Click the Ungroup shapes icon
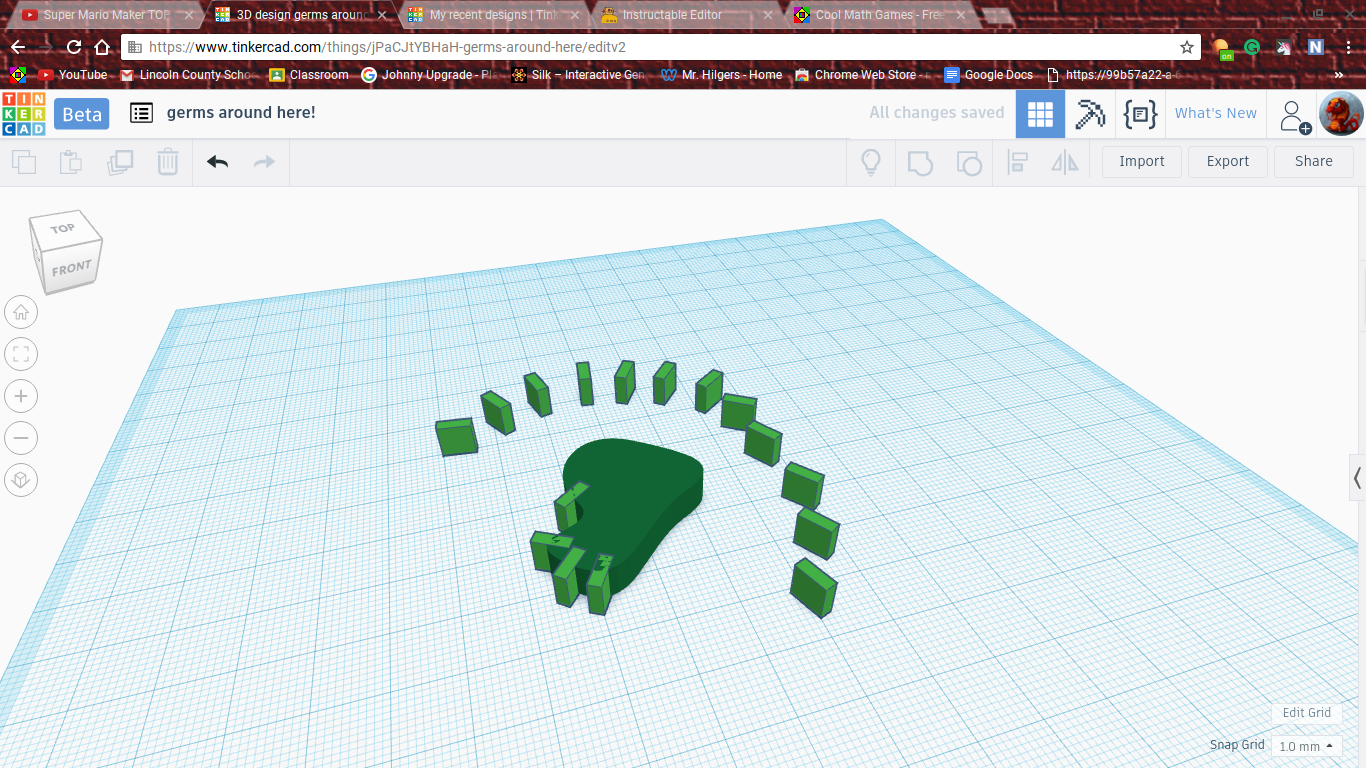1366x768 pixels. tap(968, 162)
